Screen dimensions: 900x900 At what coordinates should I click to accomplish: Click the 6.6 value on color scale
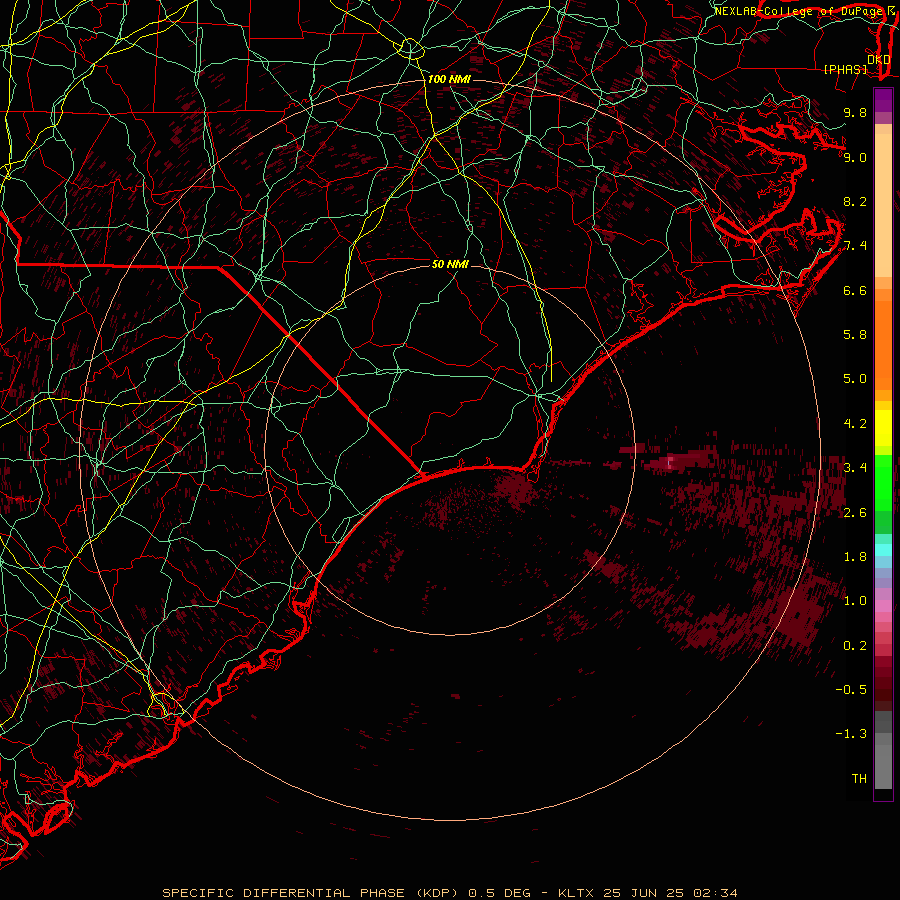click(855, 290)
